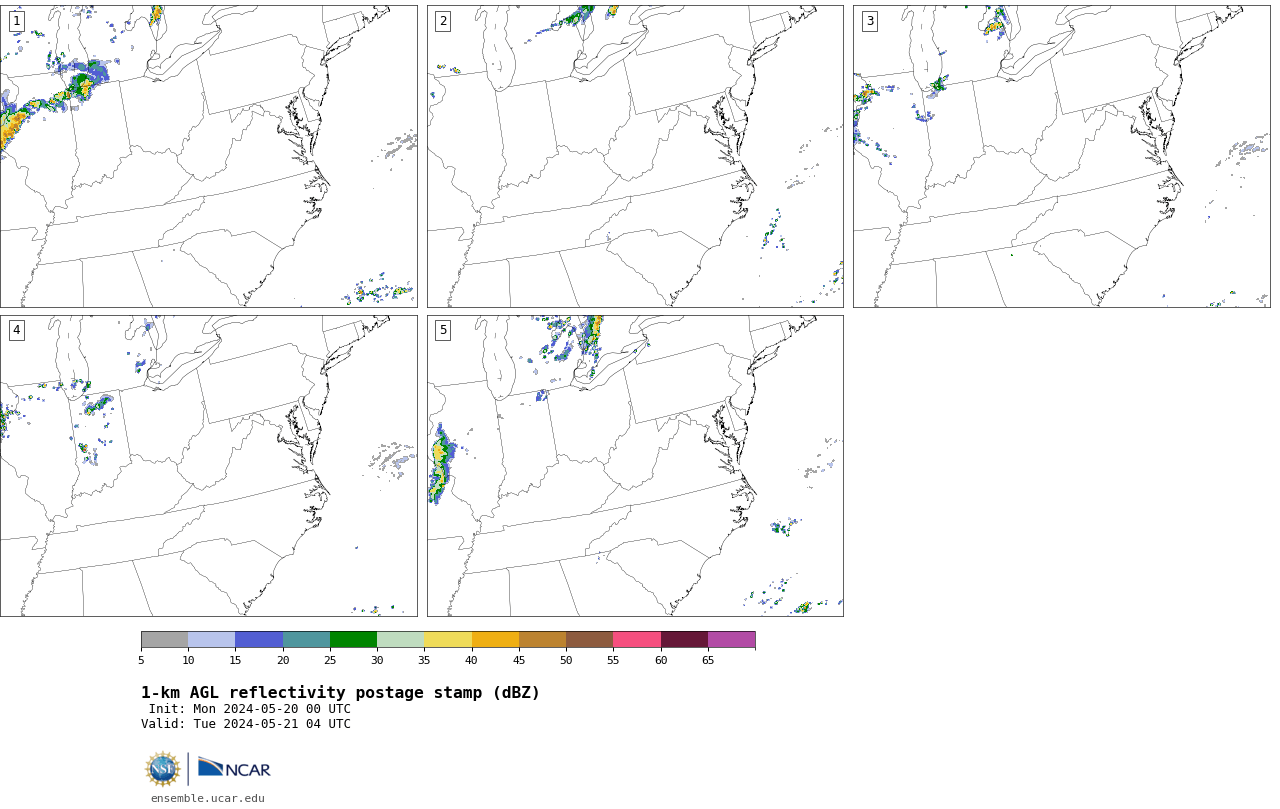The height and width of the screenshot is (809, 1280).
Task: Click the 'Init: Mon 2024-05-20 00 UTC' text
Action: [250, 709]
